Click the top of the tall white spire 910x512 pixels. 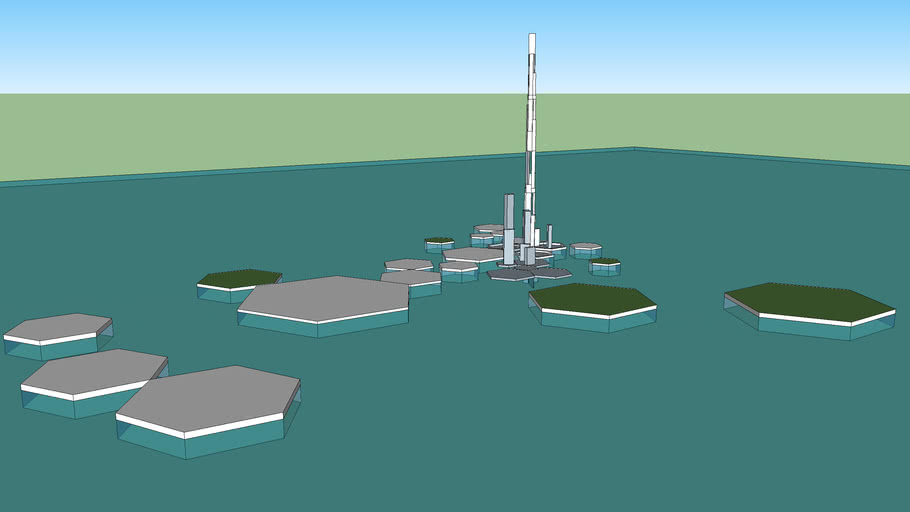click(532, 40)
